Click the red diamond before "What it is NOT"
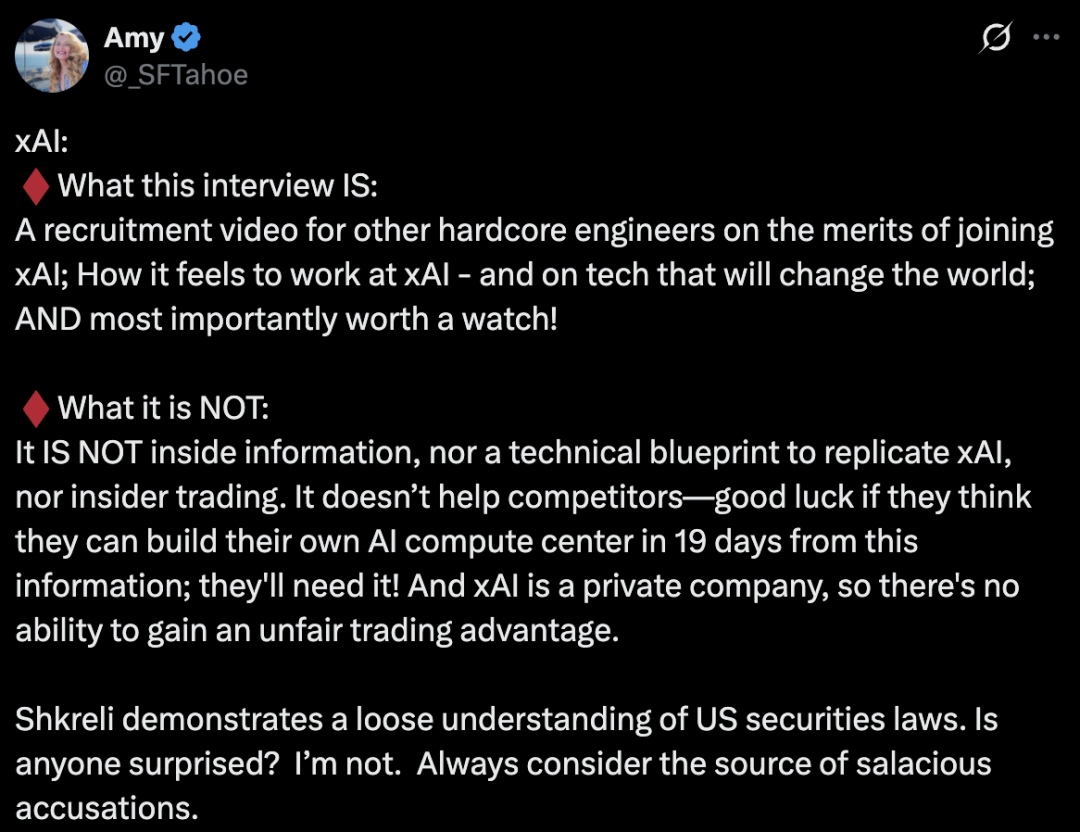 pos(35,408)
